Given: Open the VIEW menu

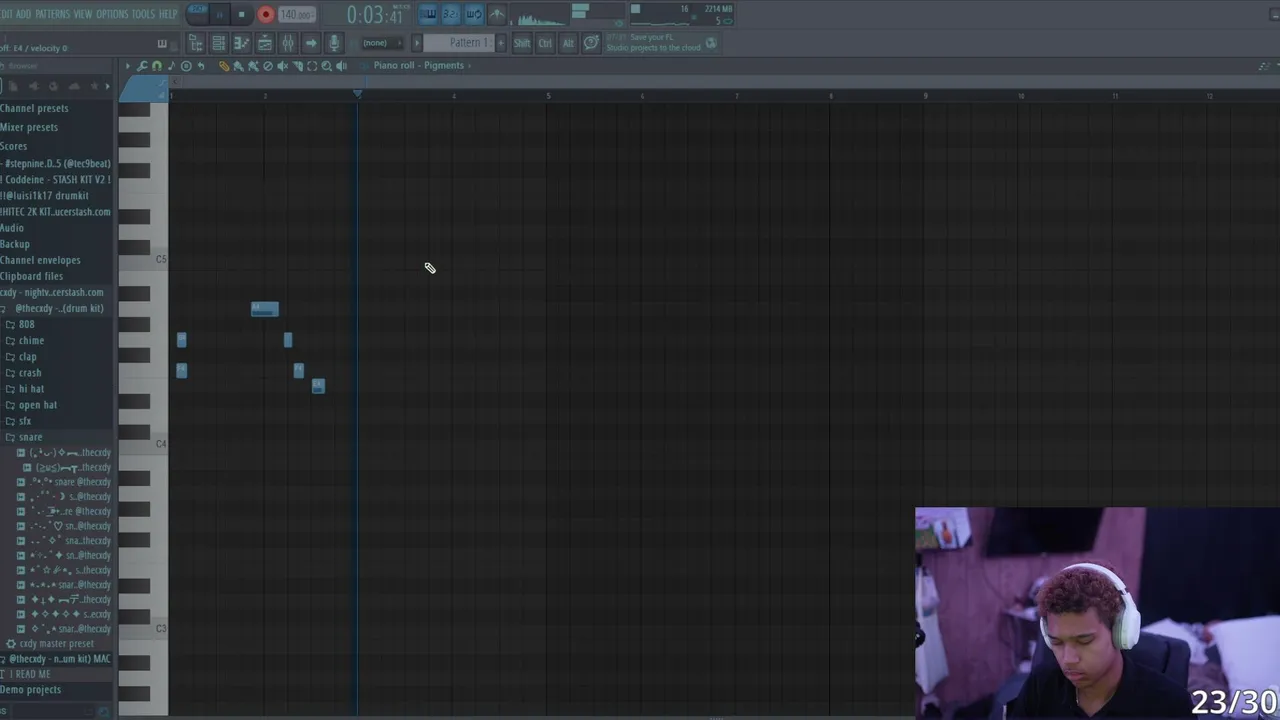Looking at the screenshot, I should click(x=83, y=14).
